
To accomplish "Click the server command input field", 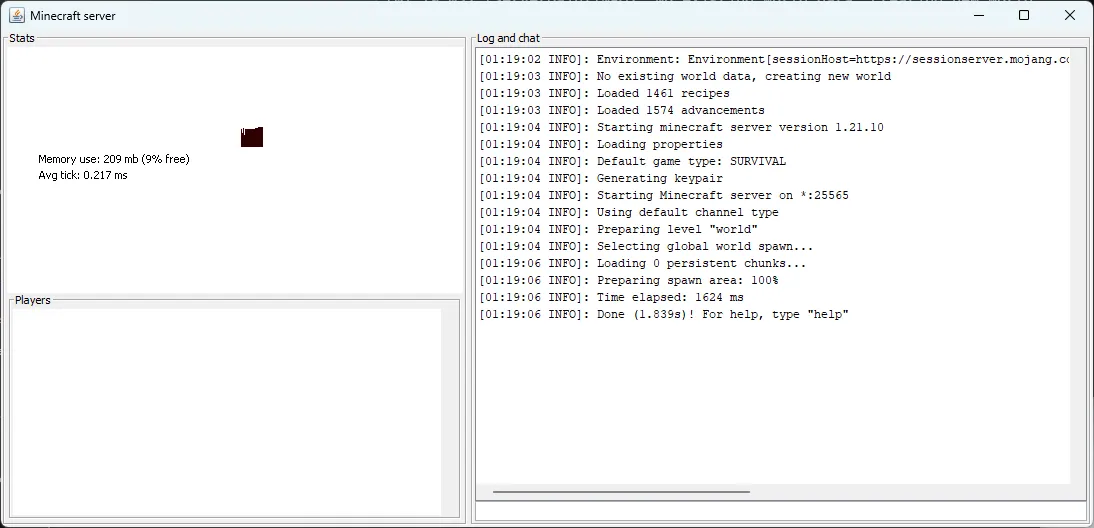I will click(x=780, y=511).
